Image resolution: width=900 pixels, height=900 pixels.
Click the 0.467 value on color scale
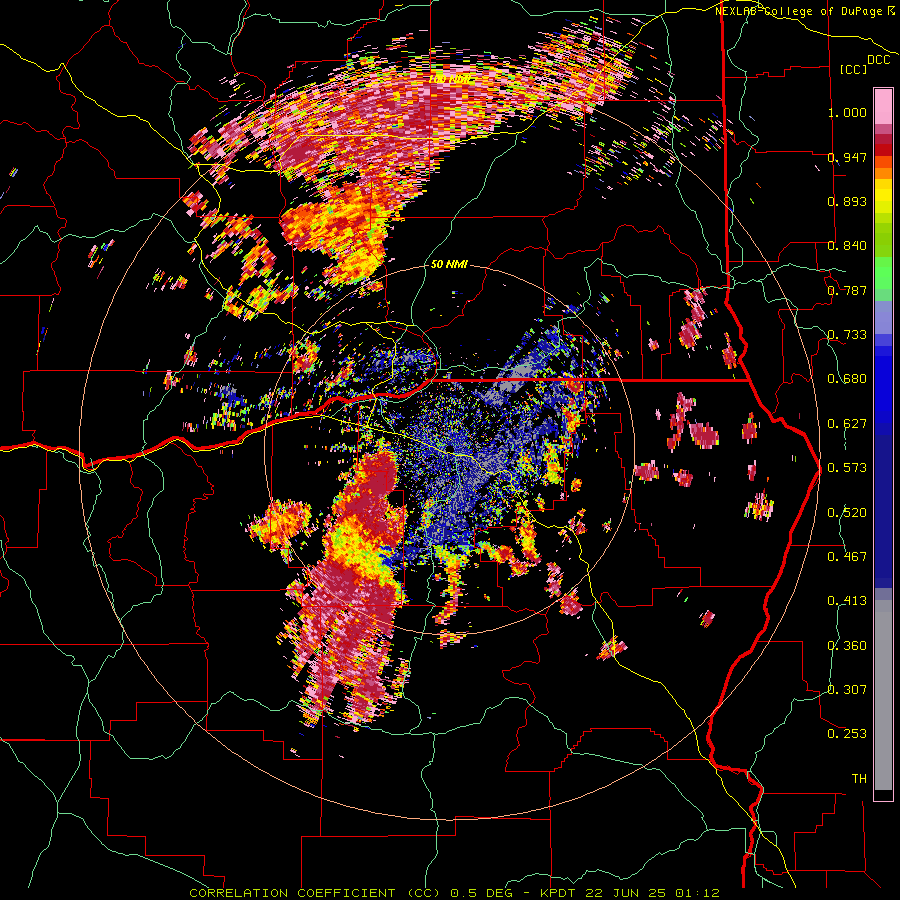(847, 556)
